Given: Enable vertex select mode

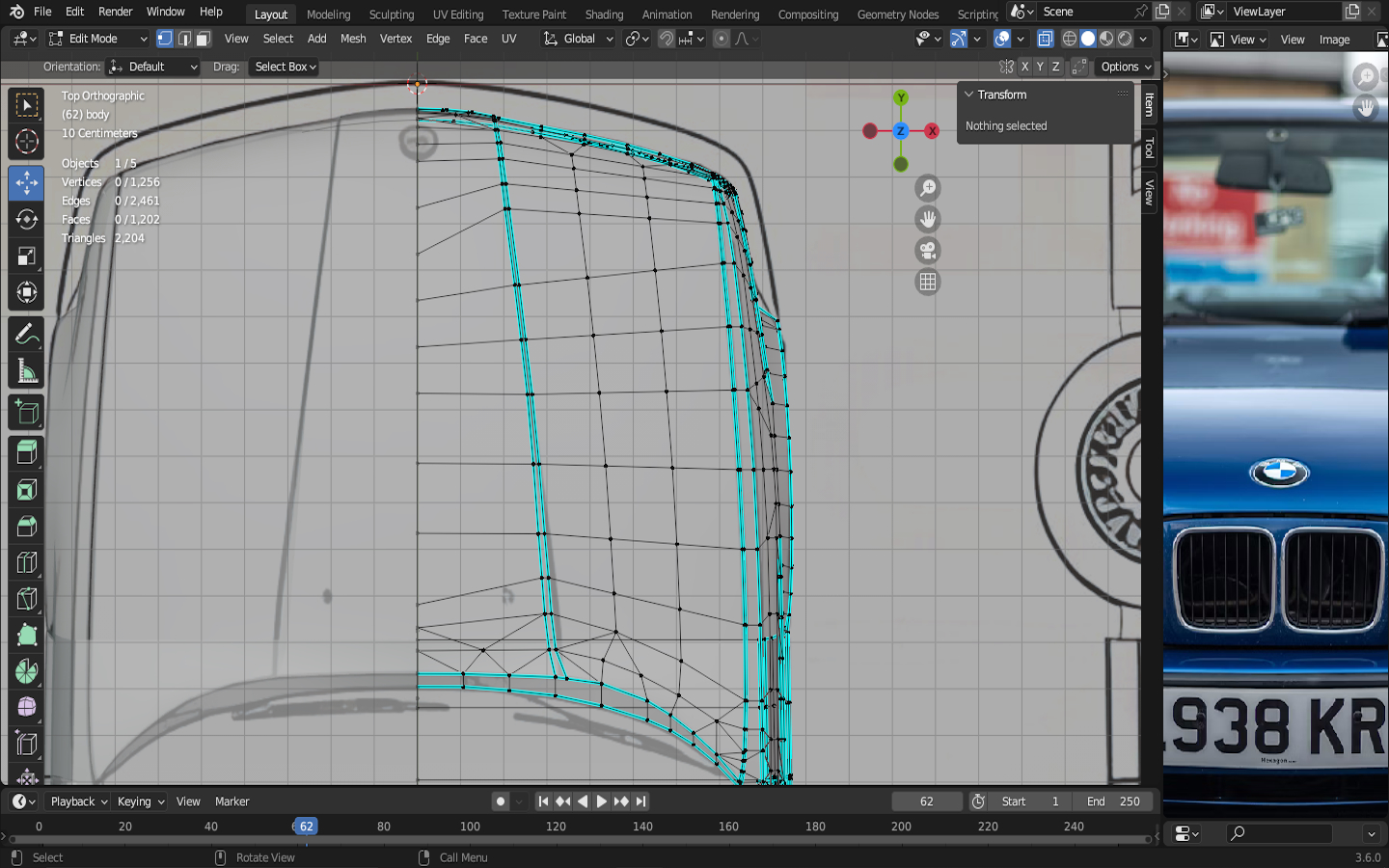Looking at the screenshot, I should pos(165,39).
